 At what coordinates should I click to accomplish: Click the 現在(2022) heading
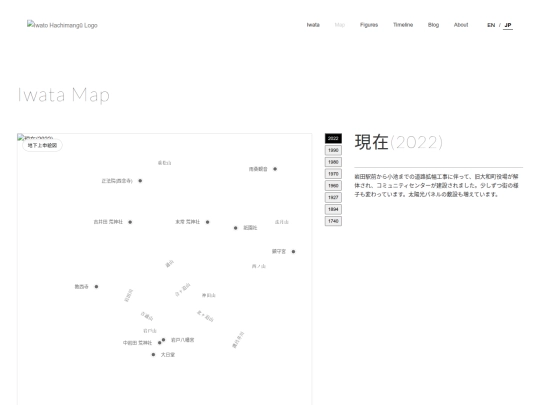click(399, 142)
